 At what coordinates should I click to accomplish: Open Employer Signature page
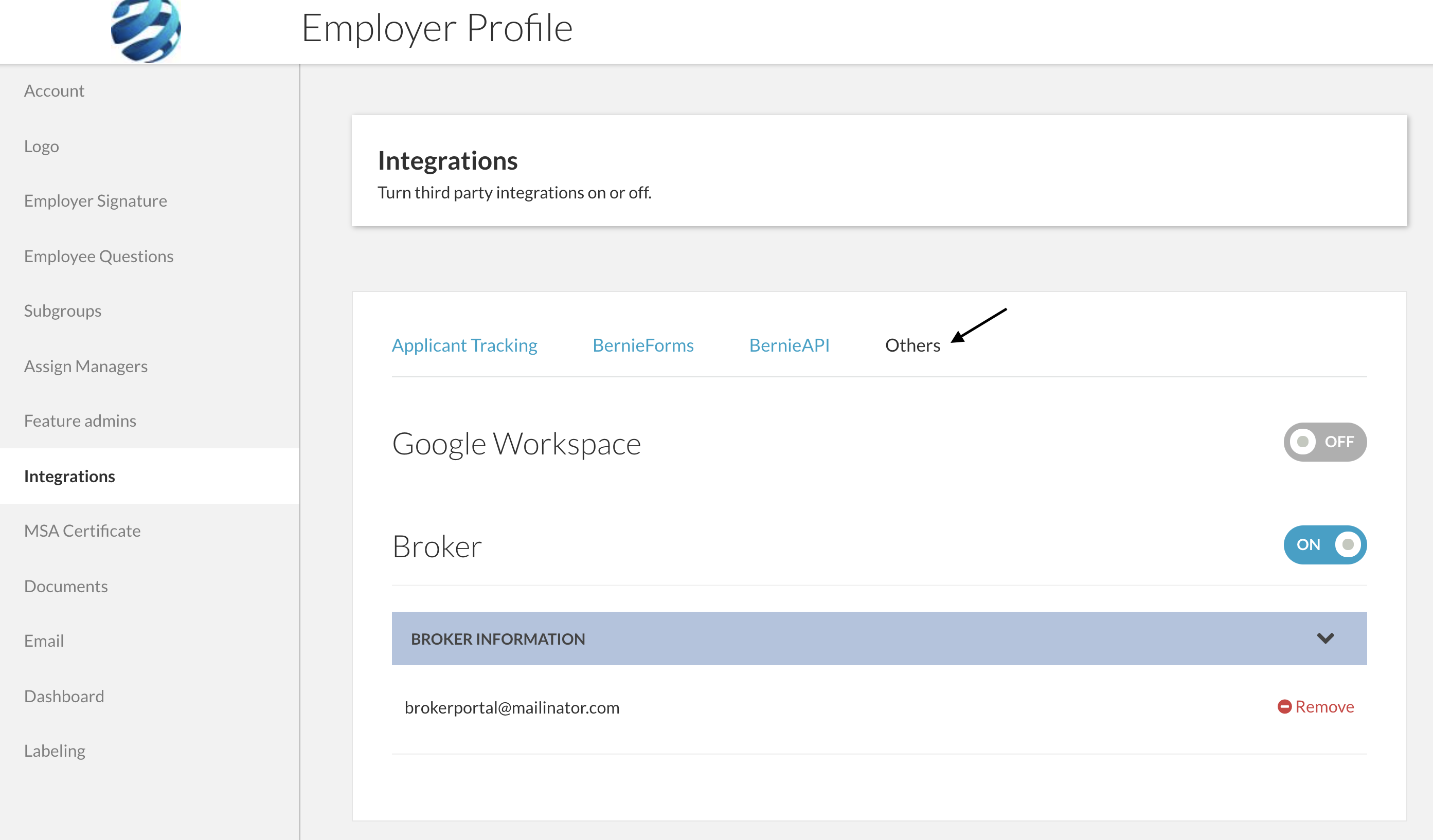pyautogui.click(x=96, y=200)
